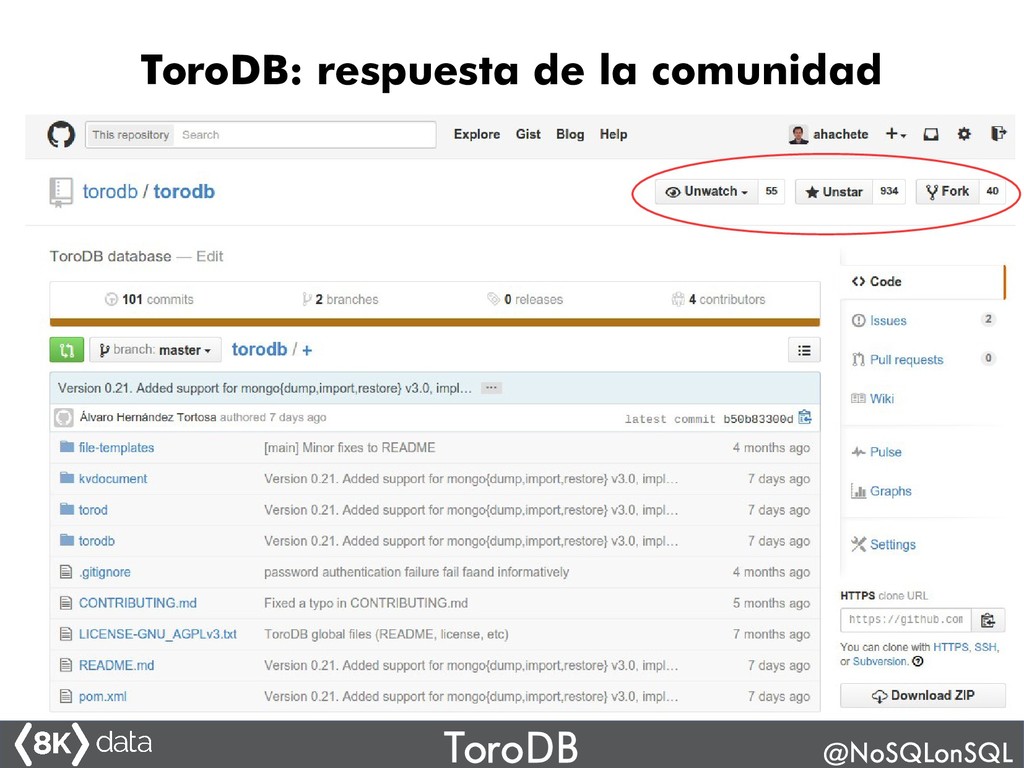Select the Code tab in sidebar
This screenshot has height=768, width=1024.
coord(922,281)
